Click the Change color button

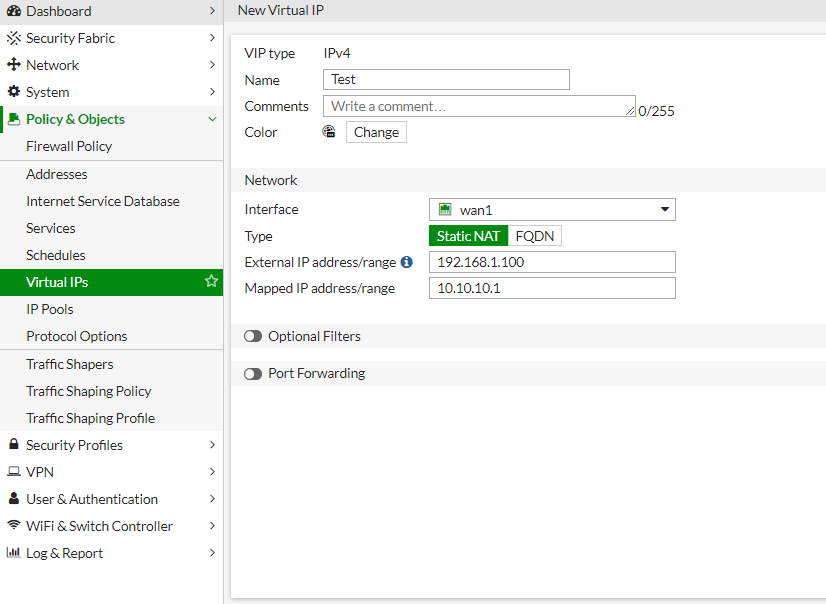[375, 131]
